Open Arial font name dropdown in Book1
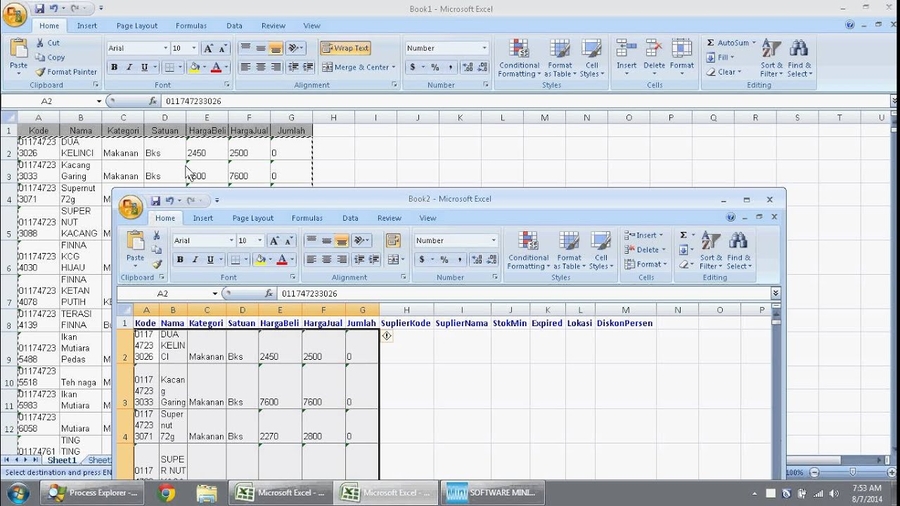900x506 pixels. click(x=165, y=48)
